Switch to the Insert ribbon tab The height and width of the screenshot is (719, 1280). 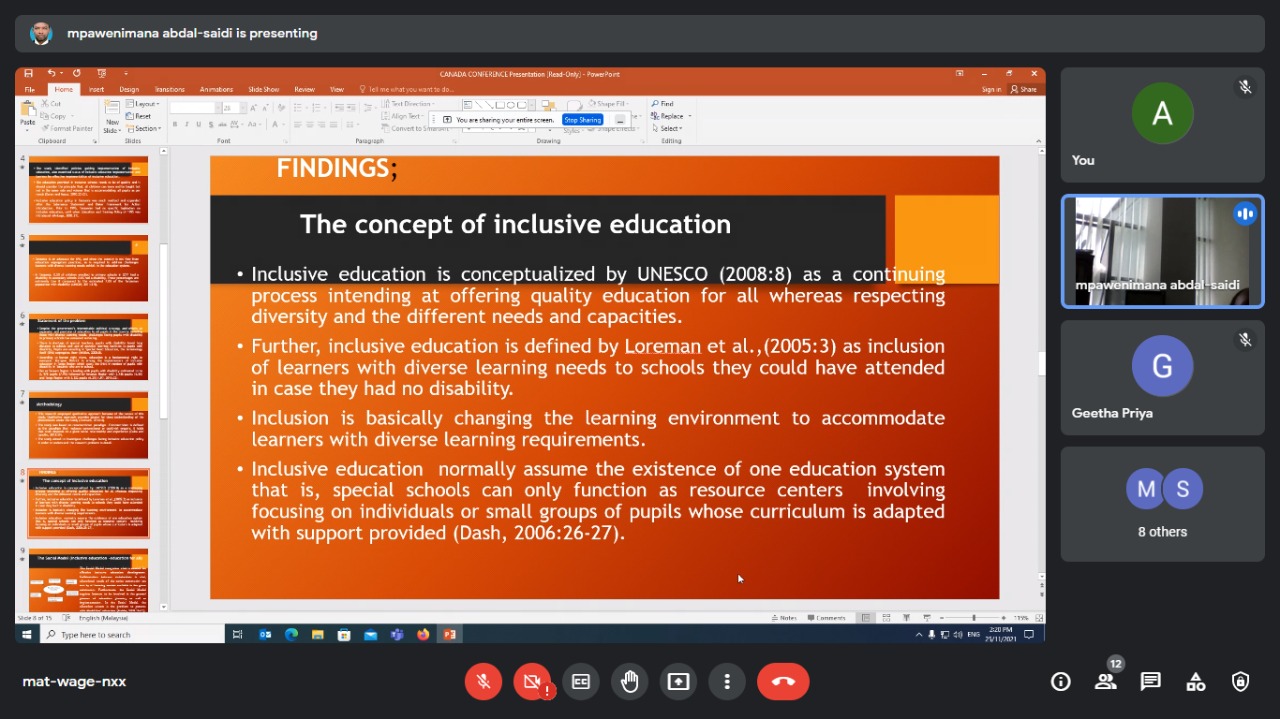click(96, 90)
